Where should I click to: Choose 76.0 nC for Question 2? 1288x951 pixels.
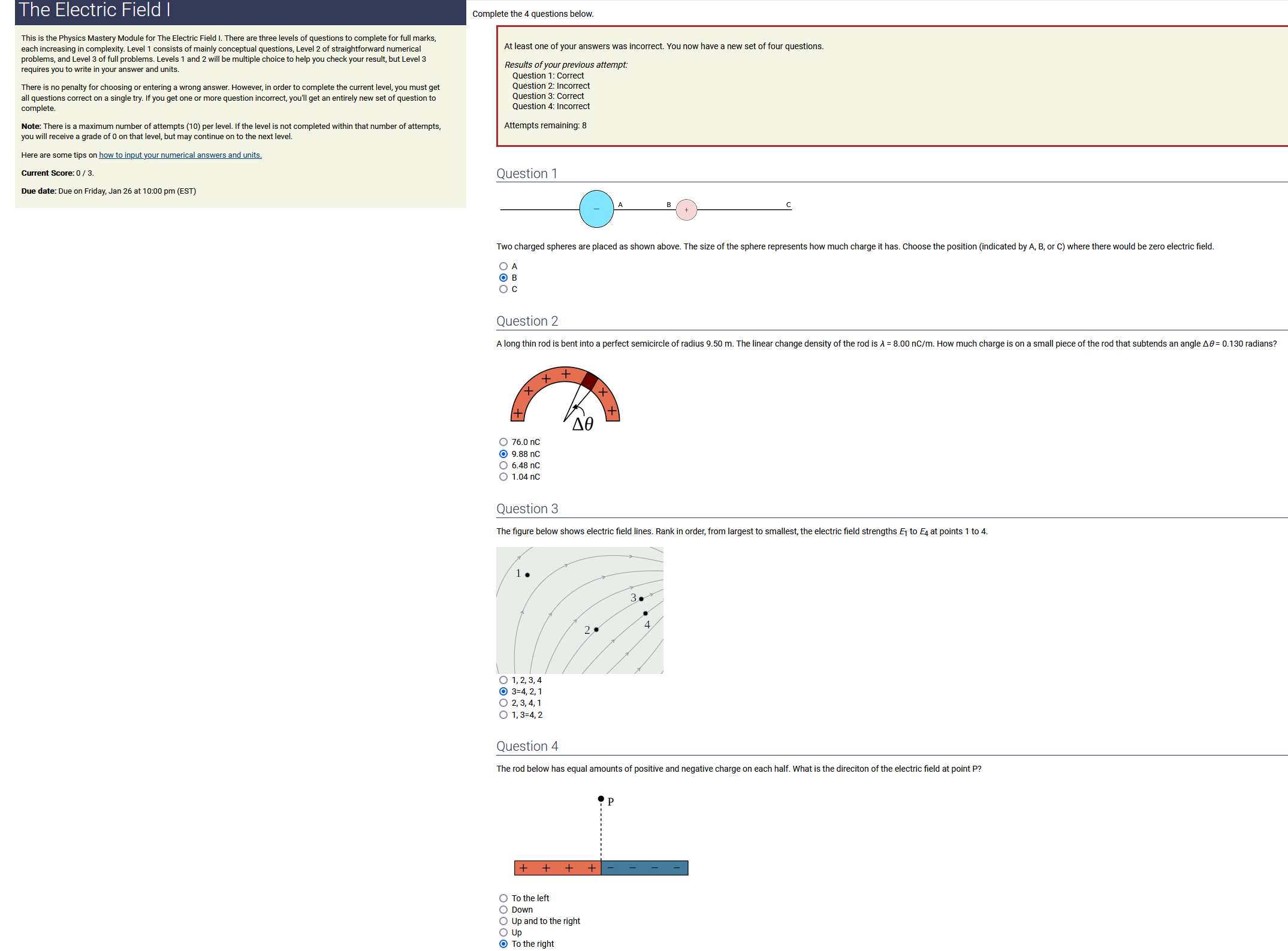point(503,443)
